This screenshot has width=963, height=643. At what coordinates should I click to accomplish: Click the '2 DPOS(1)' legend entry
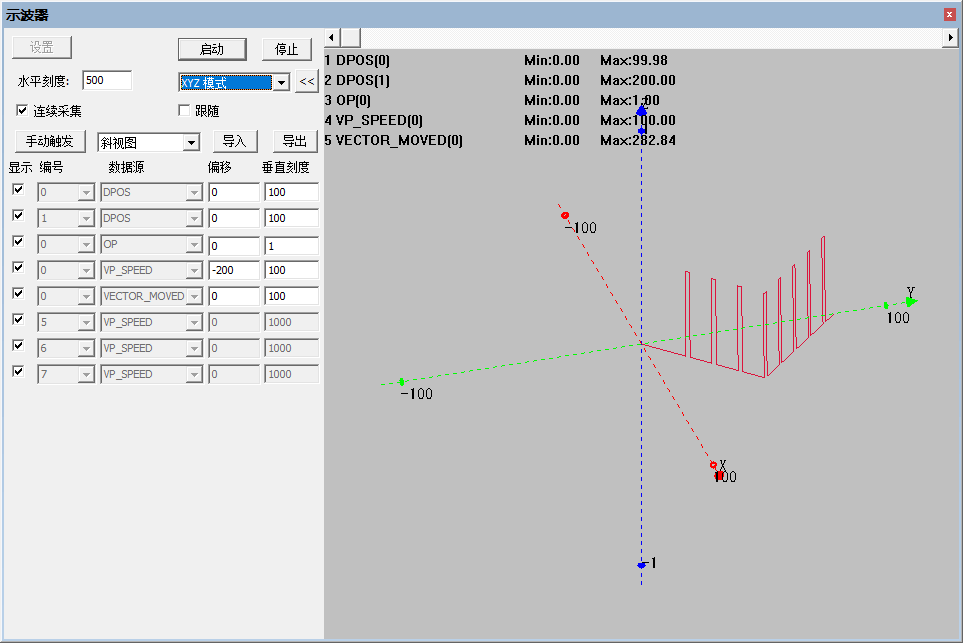(357, 80)
